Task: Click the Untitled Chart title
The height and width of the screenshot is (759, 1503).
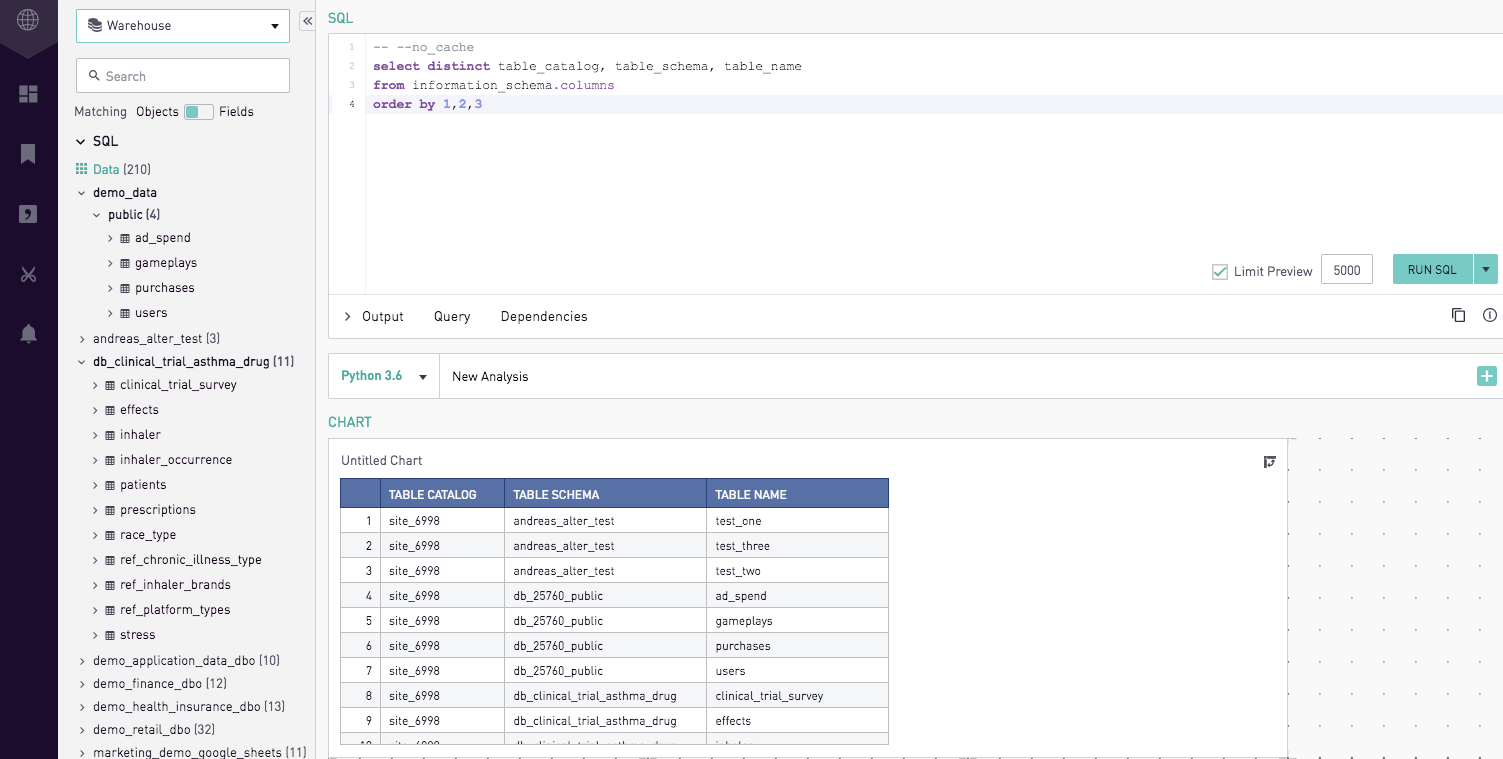Action: 382,461
